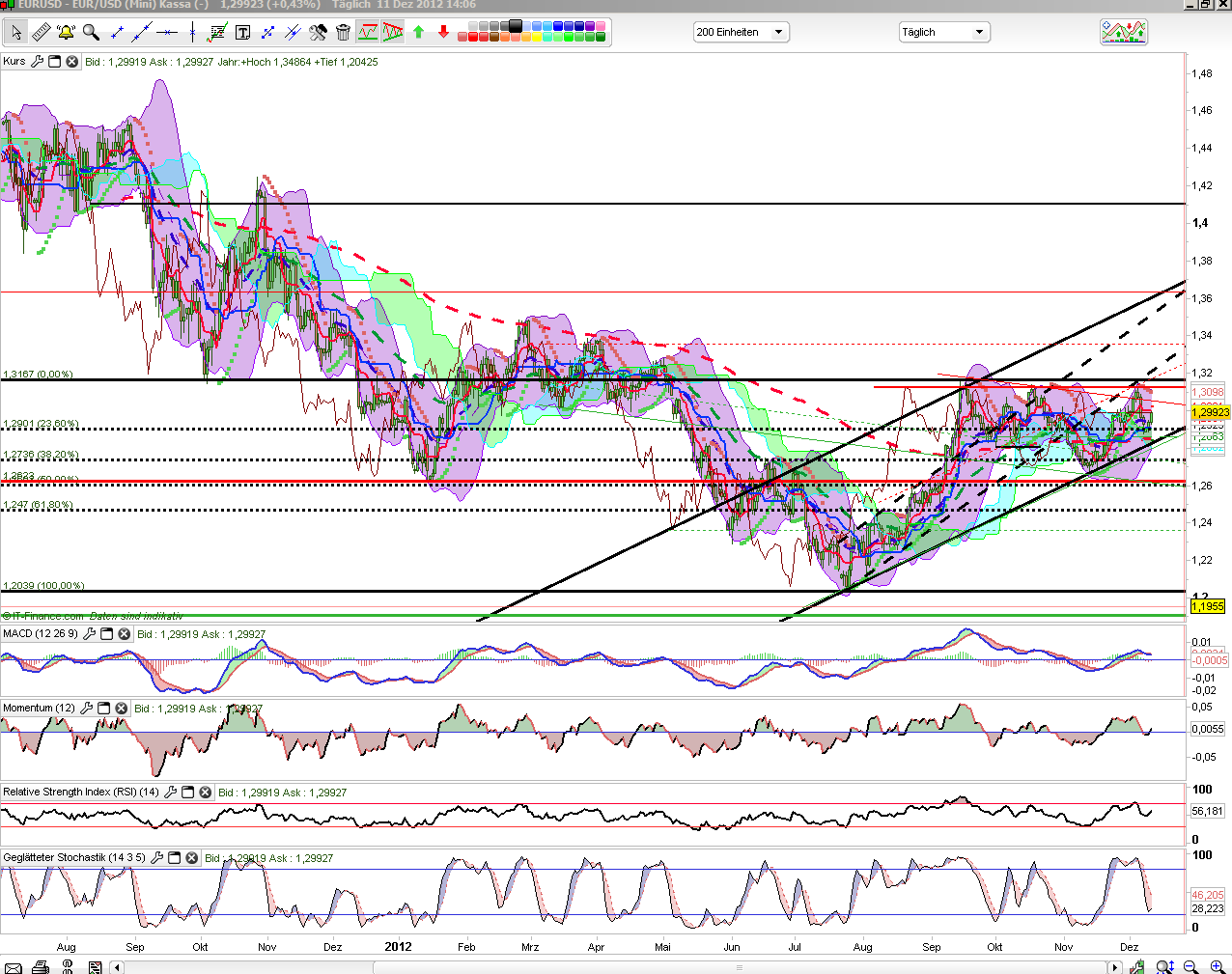Click the horizontal scrollbar left arrow

click(117, 967)
